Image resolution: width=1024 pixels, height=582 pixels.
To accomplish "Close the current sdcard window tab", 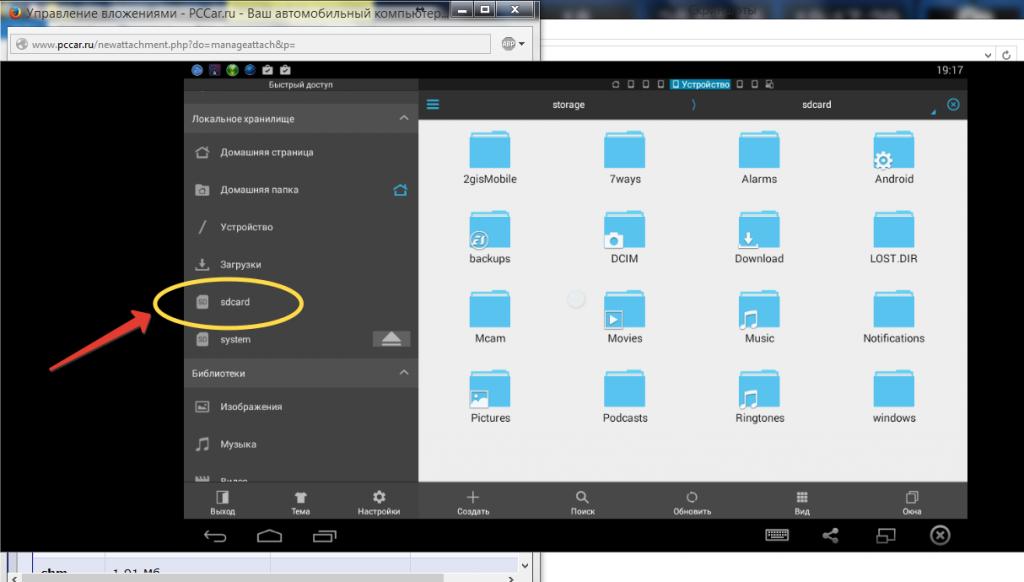I will [x=953, y=105].
